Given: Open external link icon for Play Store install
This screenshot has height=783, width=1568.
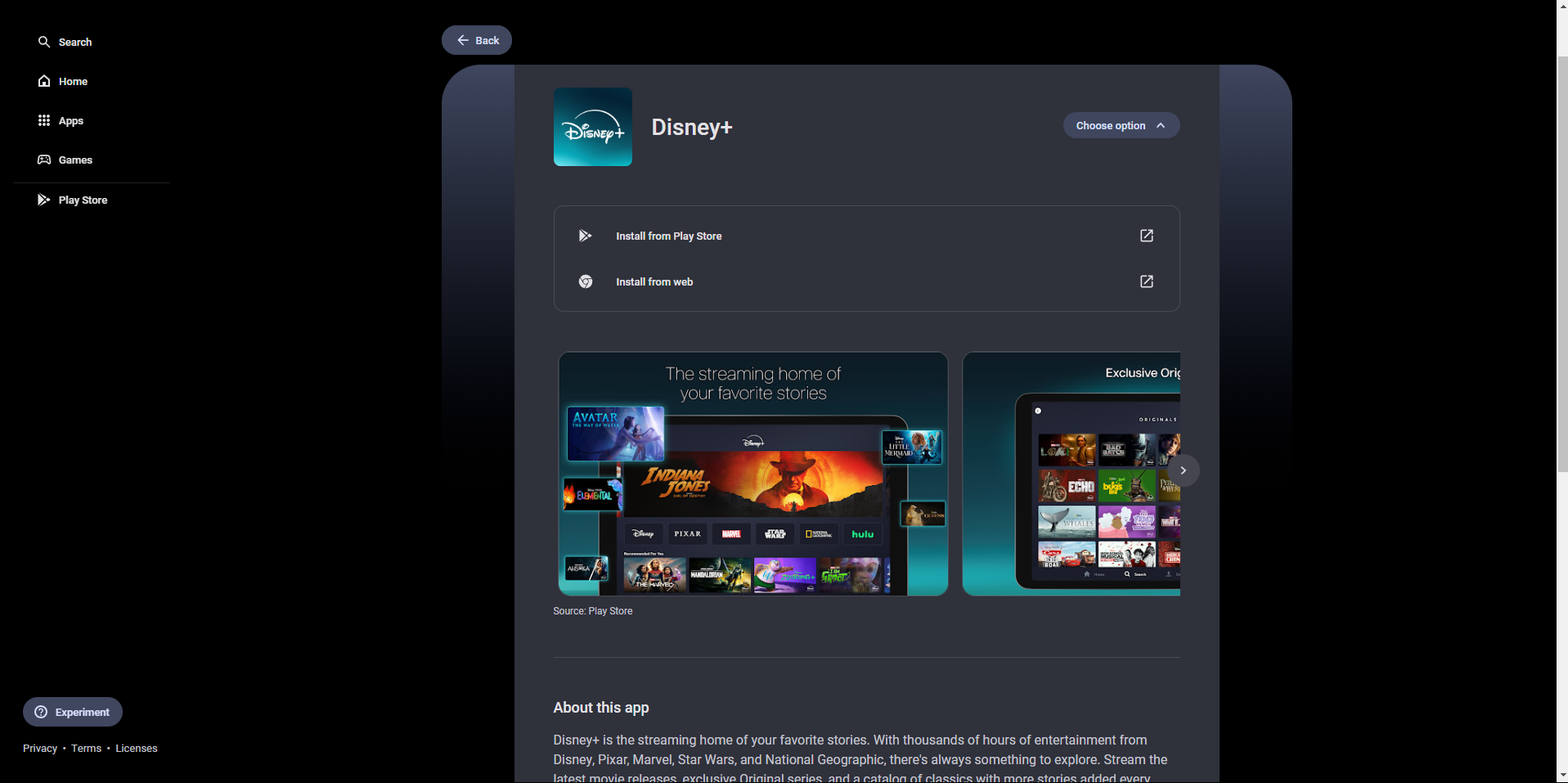Looking at the screenshot, I should pyautogui.click(x=1147, y=236).
